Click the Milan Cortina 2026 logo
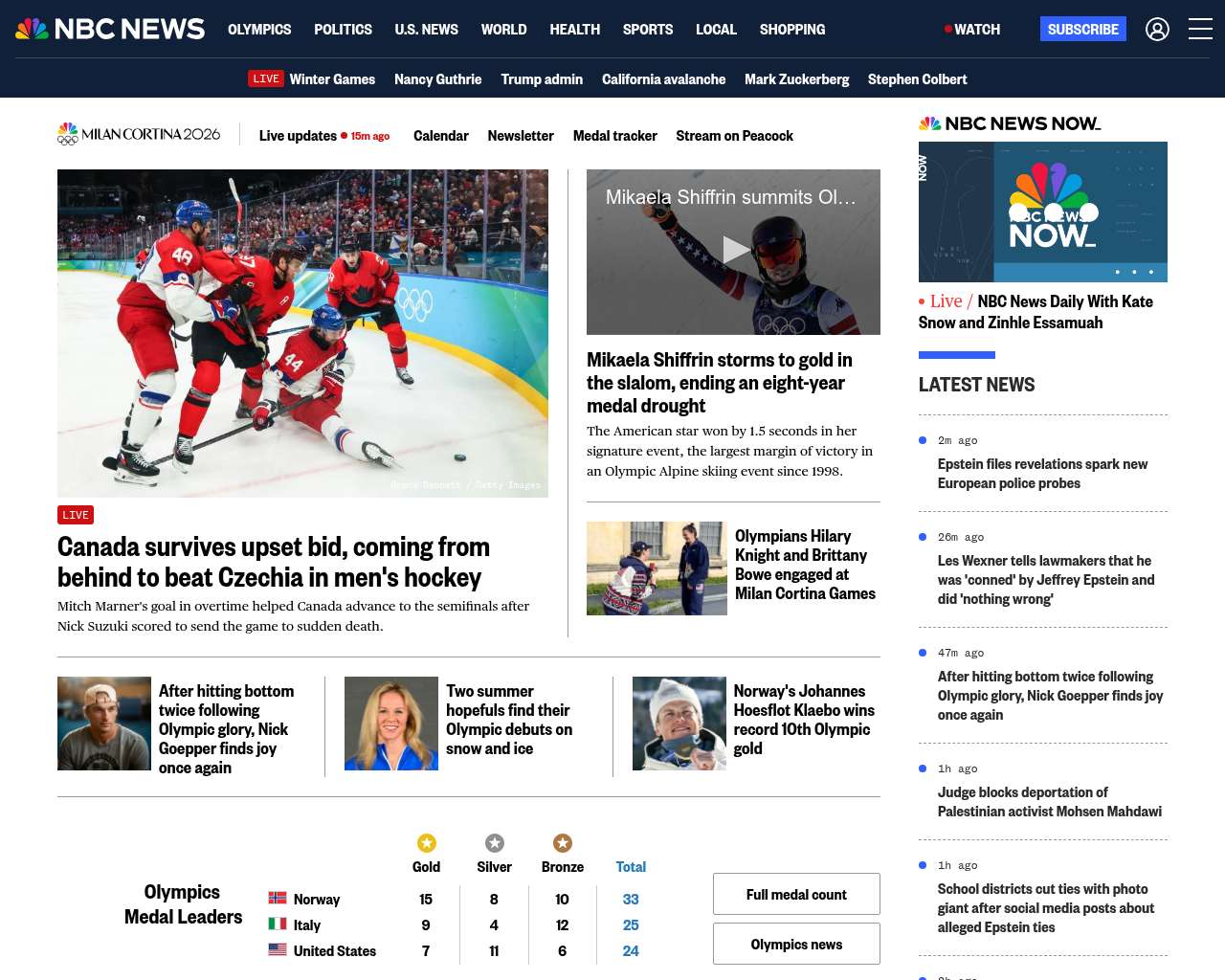 click(139, 135)
